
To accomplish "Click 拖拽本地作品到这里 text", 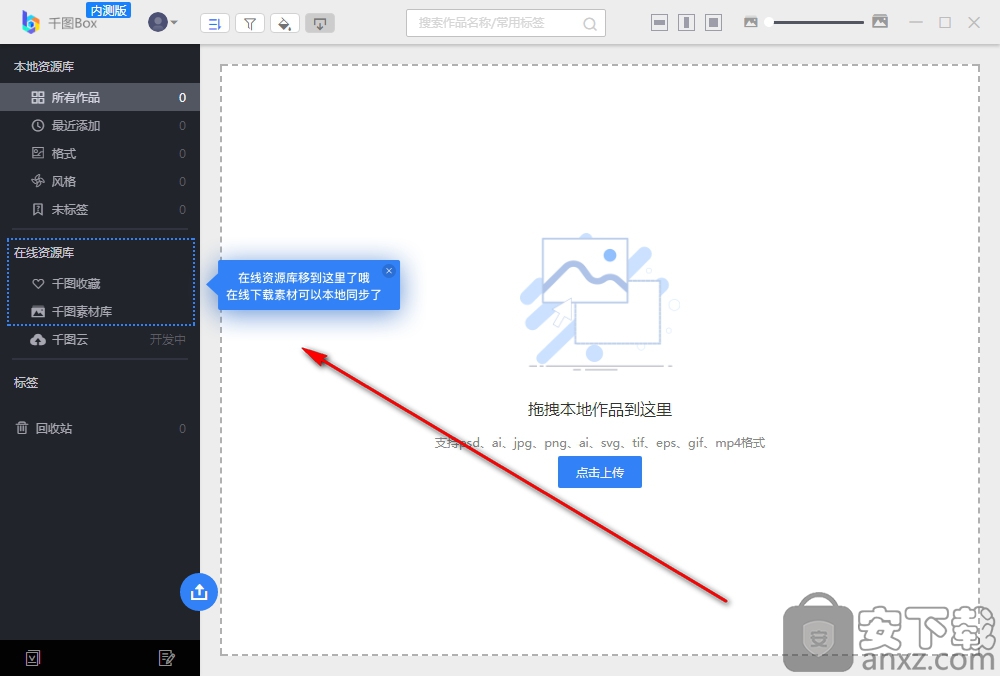I will click(x=599, y=409).
